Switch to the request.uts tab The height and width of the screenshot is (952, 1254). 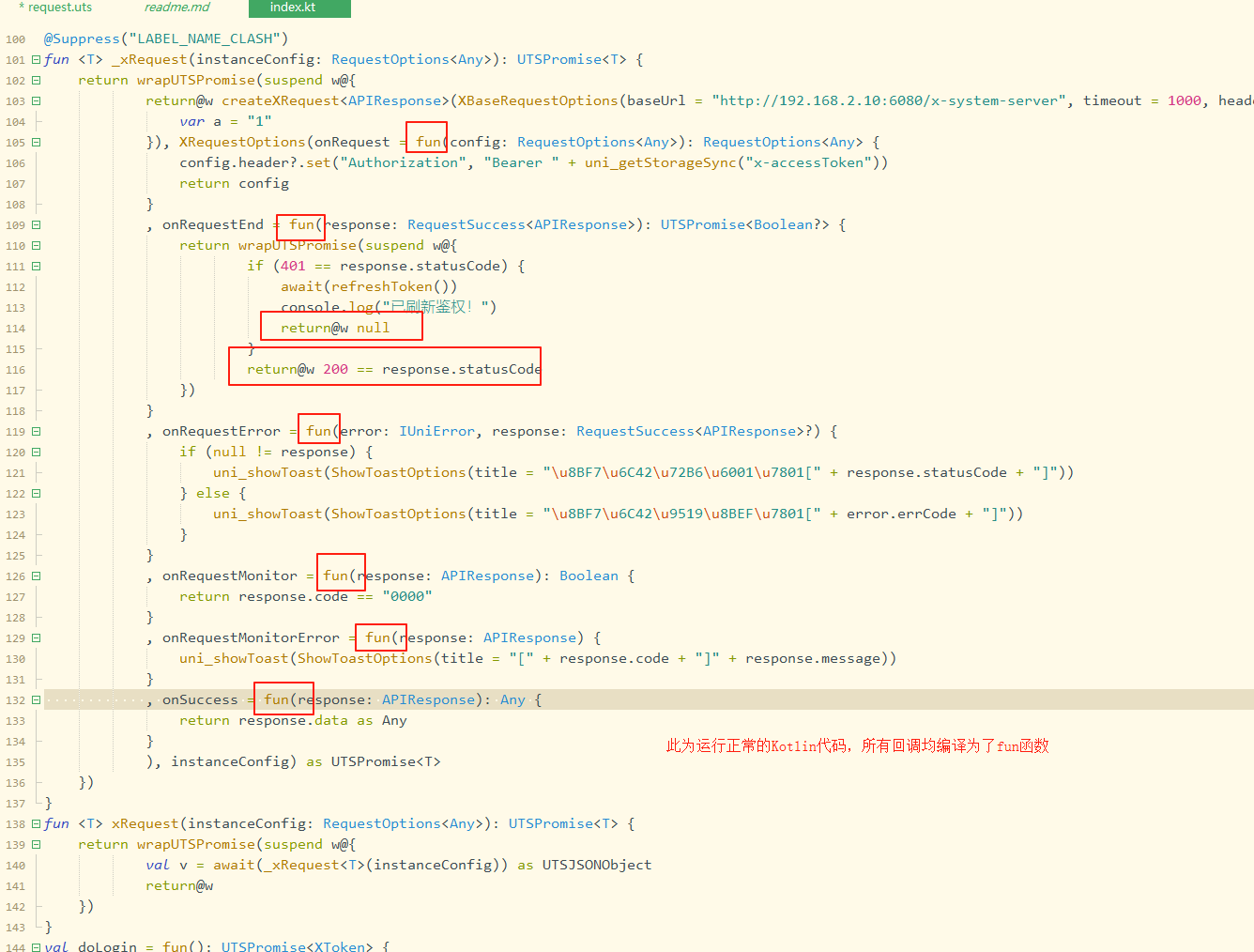(x=55, y=8)
